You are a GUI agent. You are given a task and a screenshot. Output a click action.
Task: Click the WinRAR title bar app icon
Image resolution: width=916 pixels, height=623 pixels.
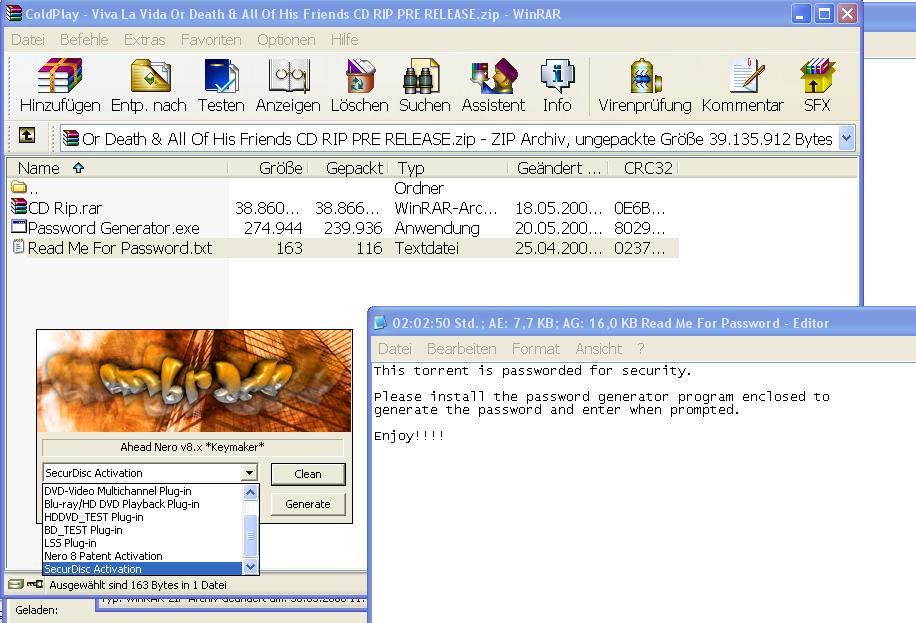[x=15, y=13]
